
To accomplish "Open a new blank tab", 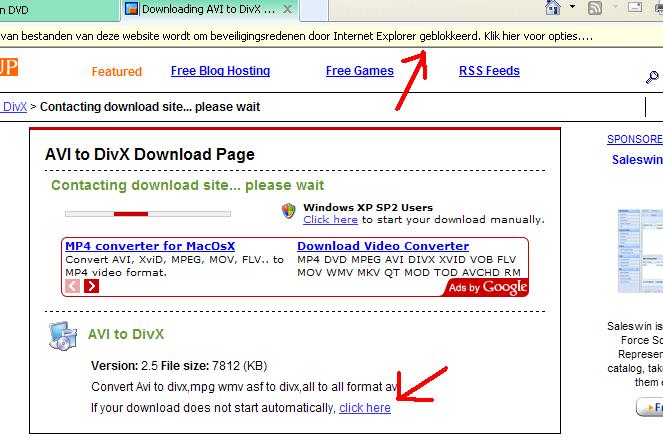I will pyautogui.click(x=314, y=10).
